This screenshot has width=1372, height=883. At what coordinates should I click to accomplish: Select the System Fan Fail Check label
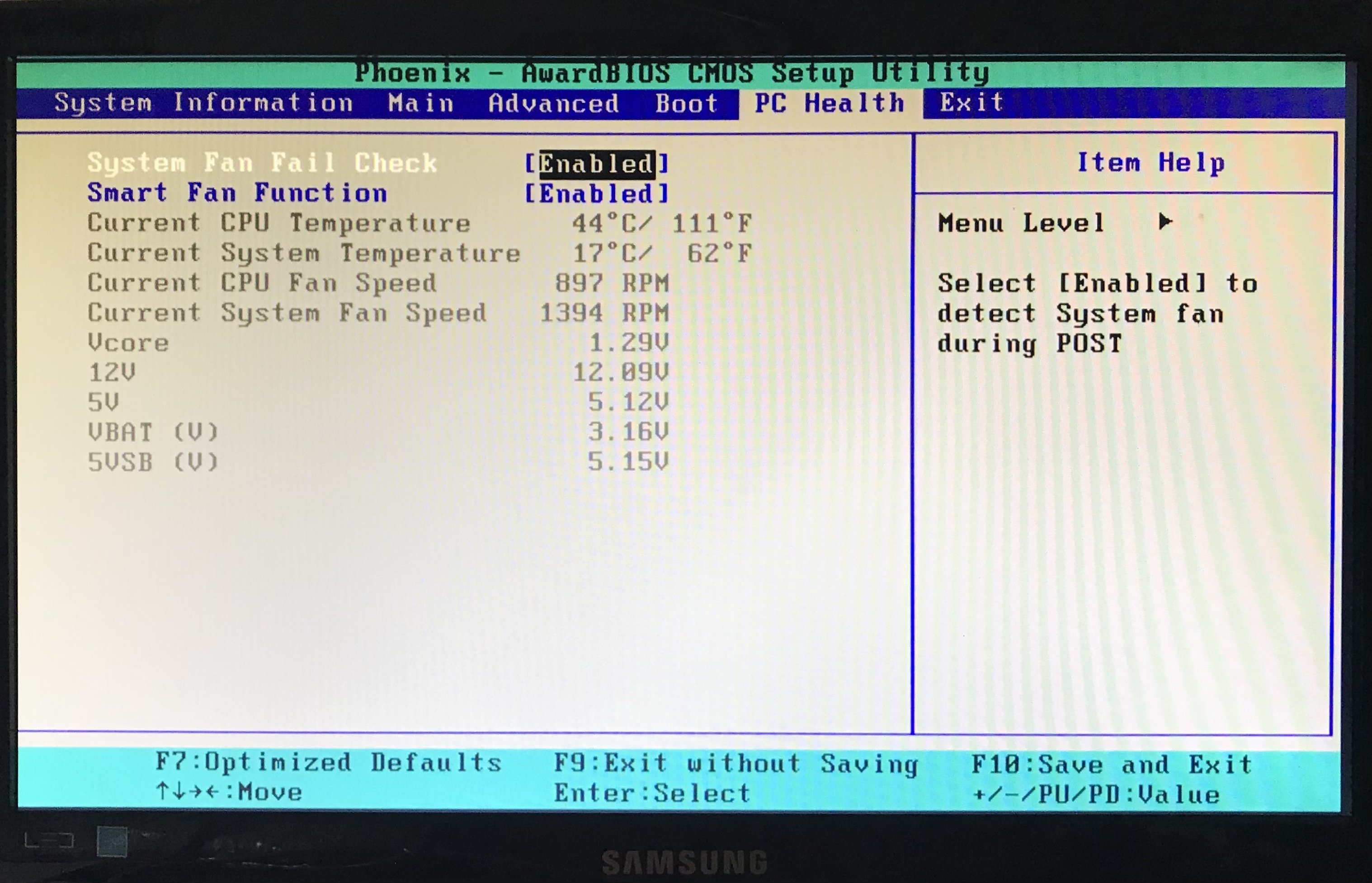262,163
